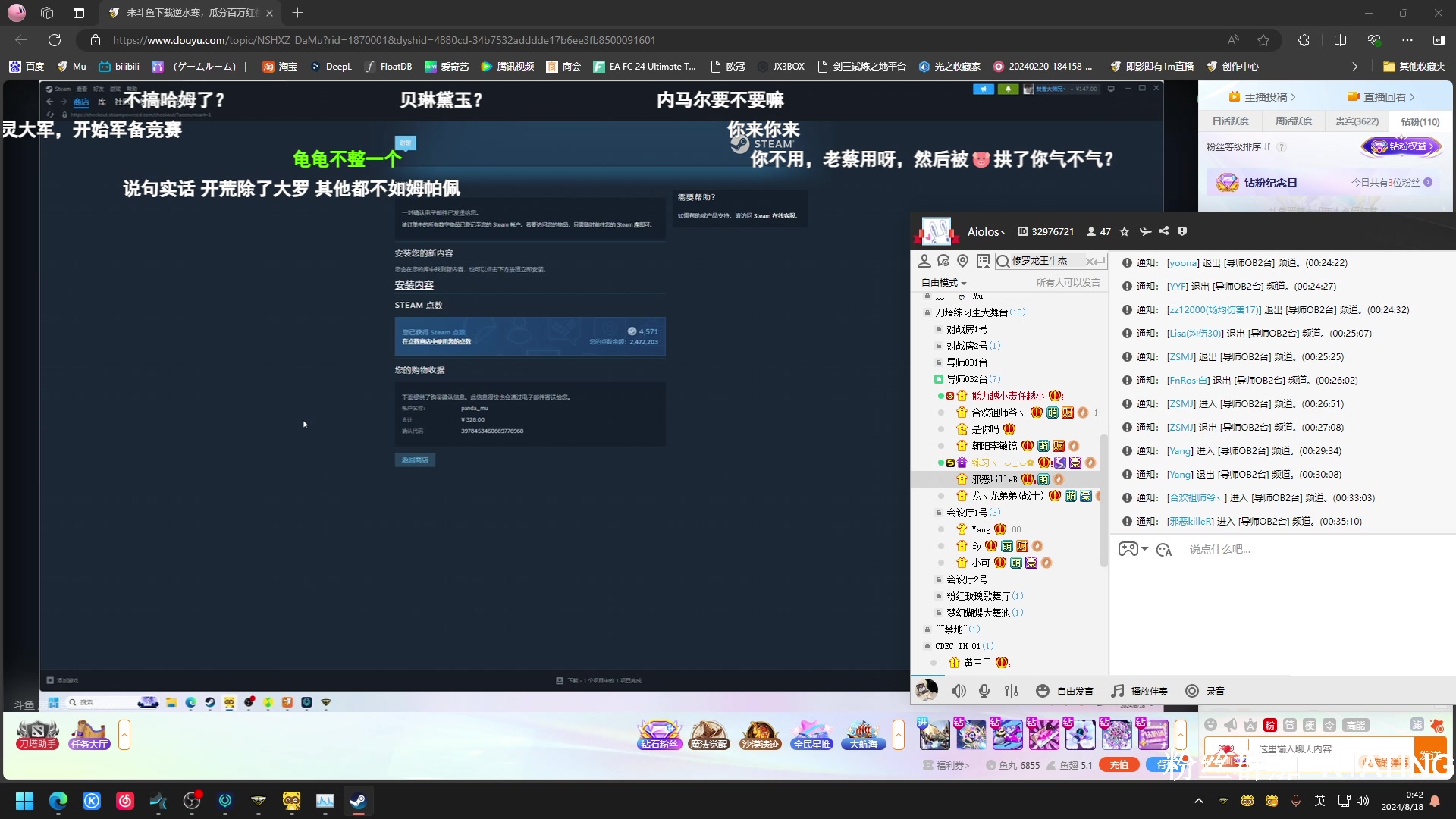Viewport: 1456px width, 819px height.
Task: Open the 福利券 link
Action: [x=946, y=766]
